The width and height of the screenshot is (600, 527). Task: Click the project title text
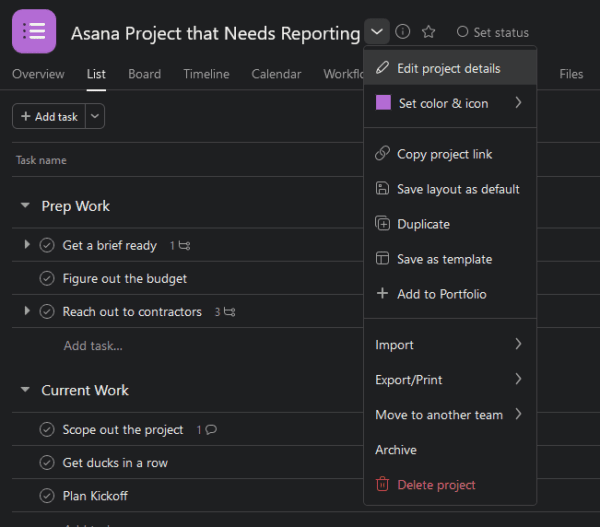215,33
